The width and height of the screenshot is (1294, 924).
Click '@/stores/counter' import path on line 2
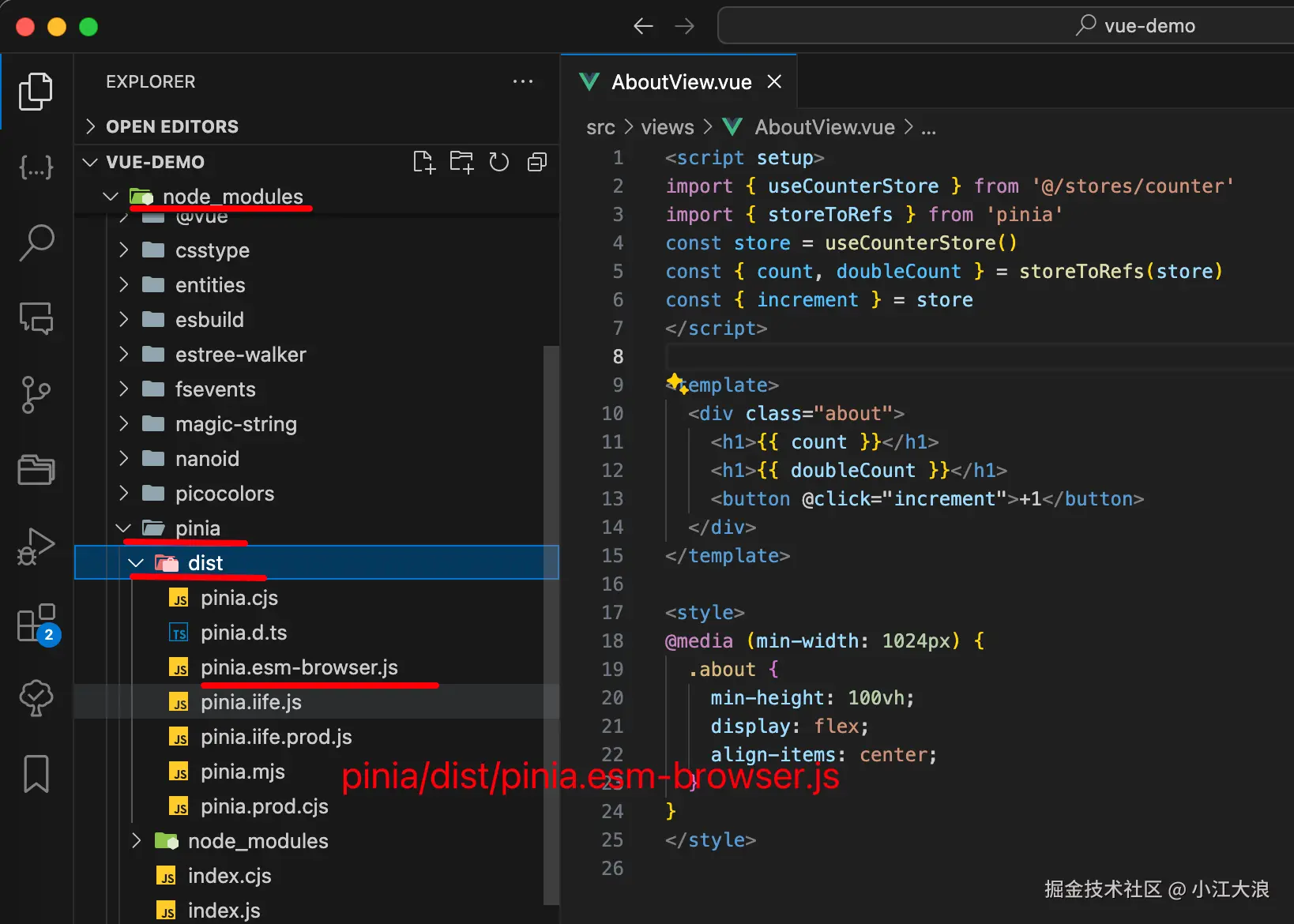[1134, 186]
